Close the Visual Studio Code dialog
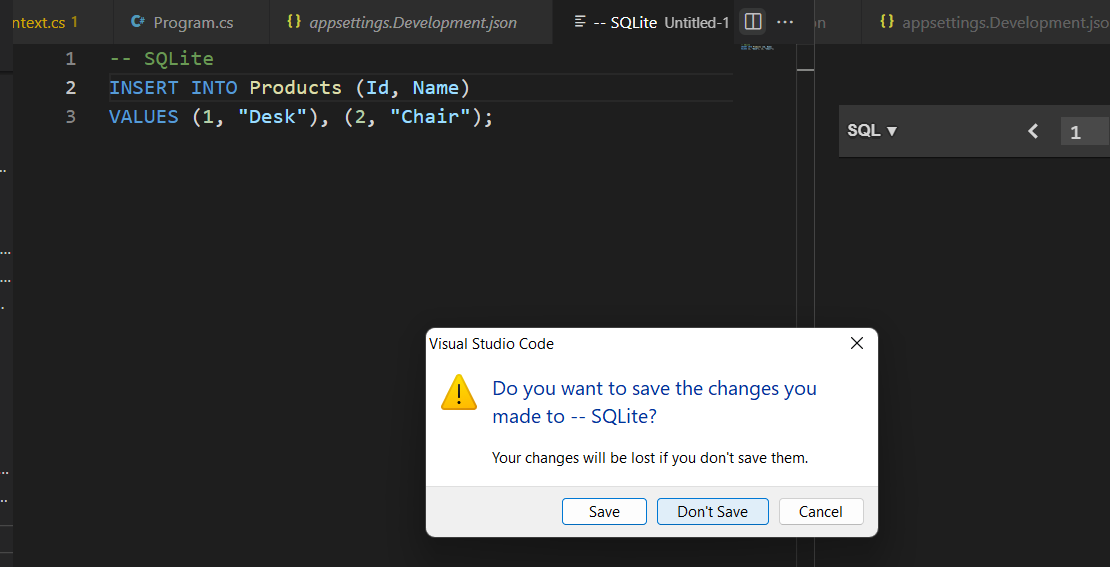Viewport: 1110px width, 567px height. pos(857,343)
